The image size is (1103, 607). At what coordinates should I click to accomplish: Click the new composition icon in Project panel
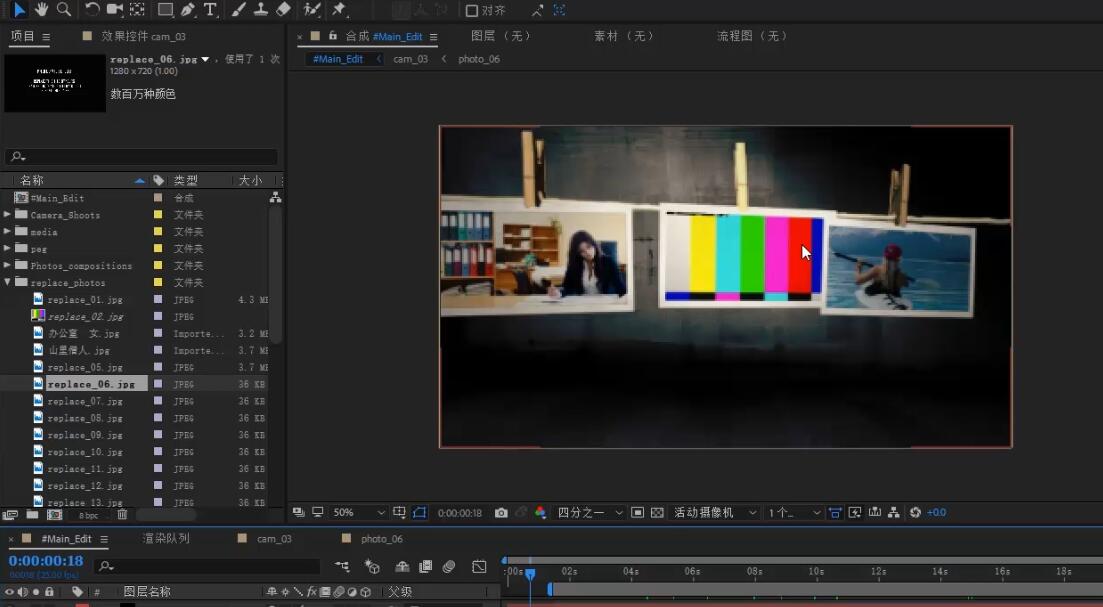click(x=54, y=515)
